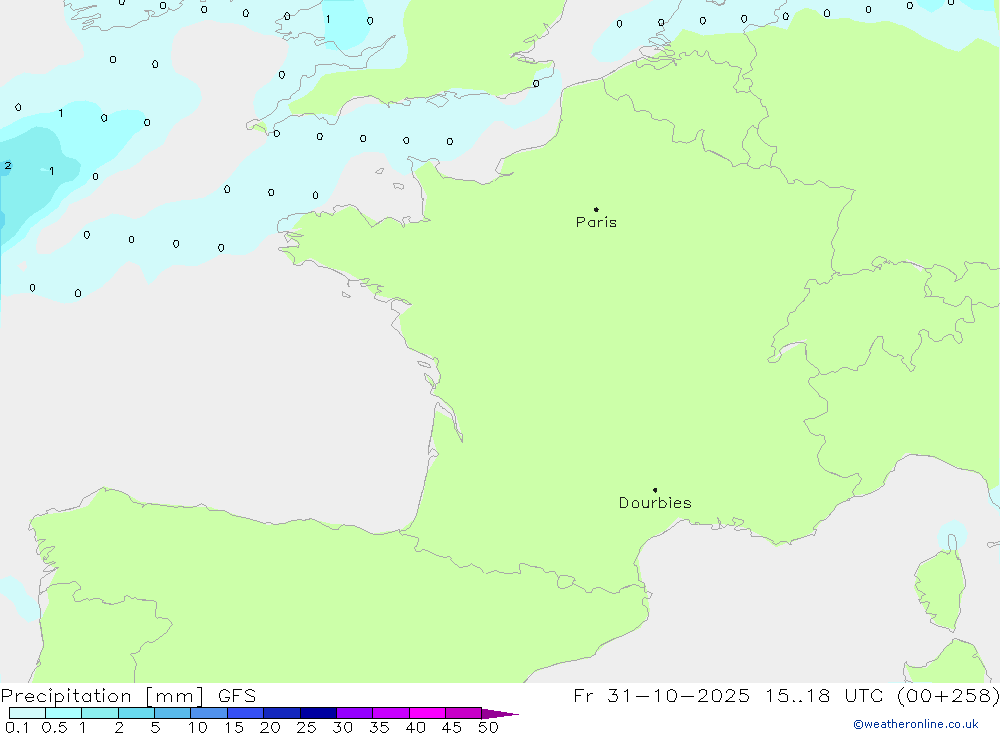The height and width of the screenshot is (733, 1000).
Task: Click the '50' legend scale value
Action: [488, 727]
